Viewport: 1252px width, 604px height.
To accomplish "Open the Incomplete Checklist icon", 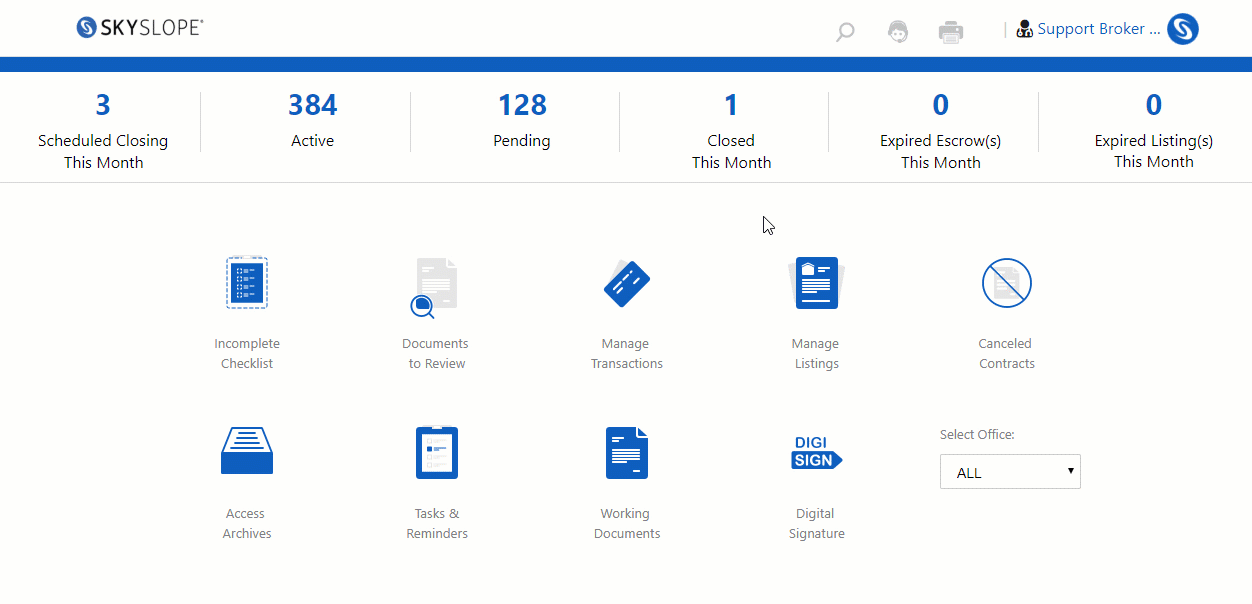I will point(247,283).
